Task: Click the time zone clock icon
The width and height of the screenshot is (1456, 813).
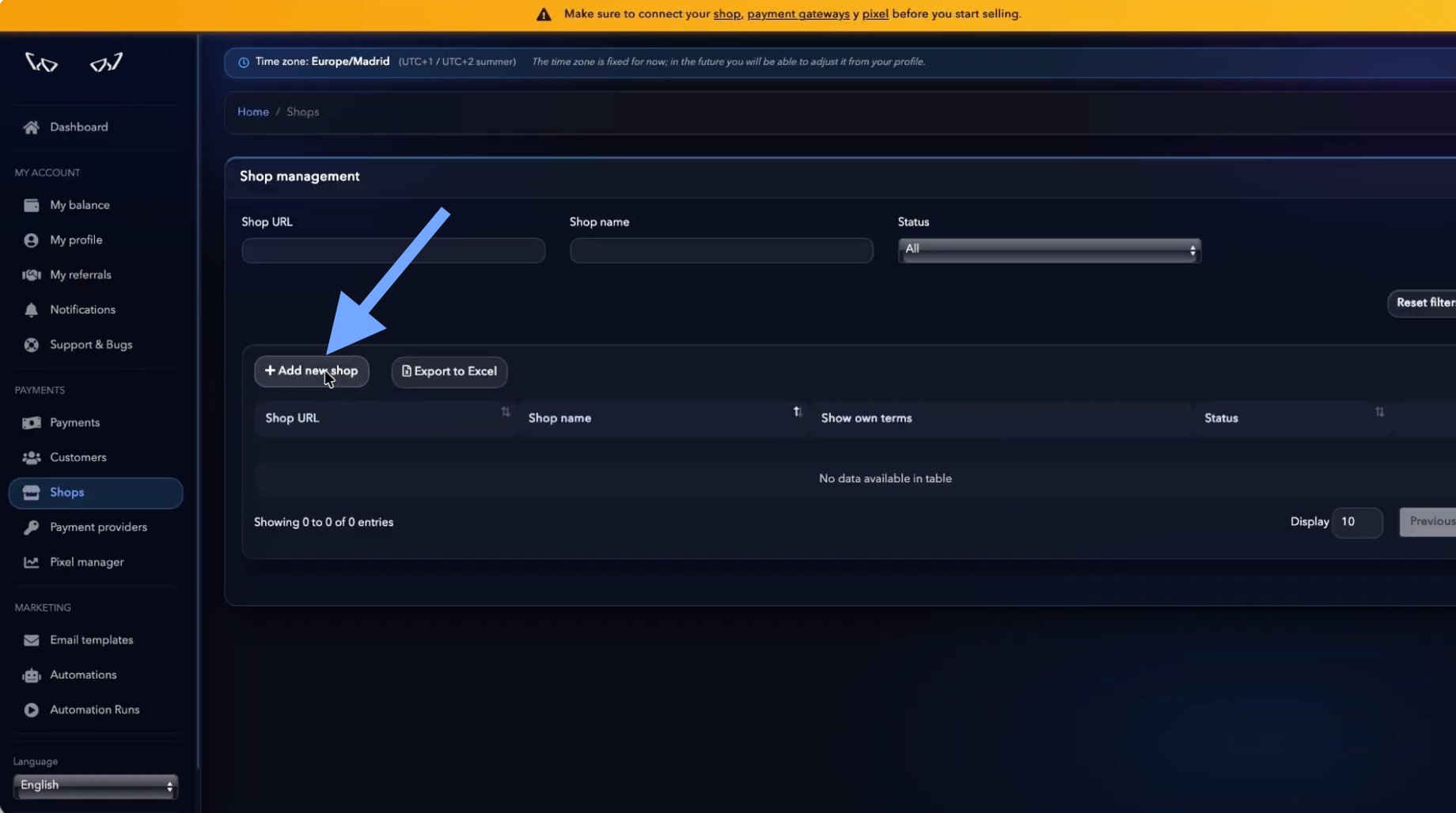Action: pyautogui.click(x=244, y=62)
